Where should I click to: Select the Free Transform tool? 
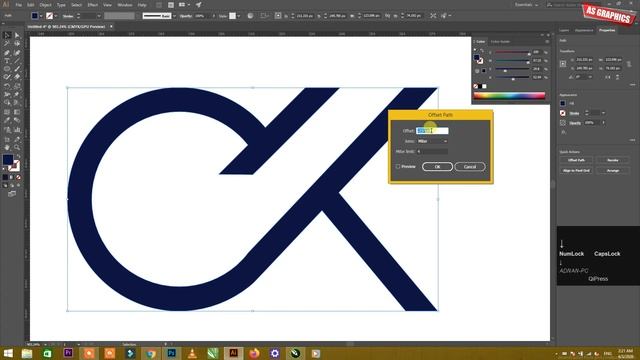click(17, 94)
